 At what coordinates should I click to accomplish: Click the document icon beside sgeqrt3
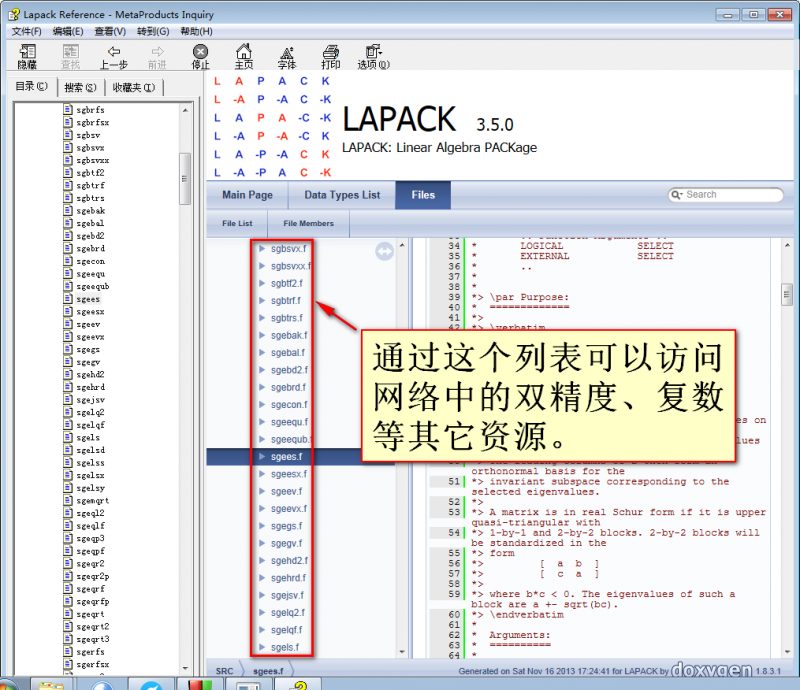coord(68,639)
